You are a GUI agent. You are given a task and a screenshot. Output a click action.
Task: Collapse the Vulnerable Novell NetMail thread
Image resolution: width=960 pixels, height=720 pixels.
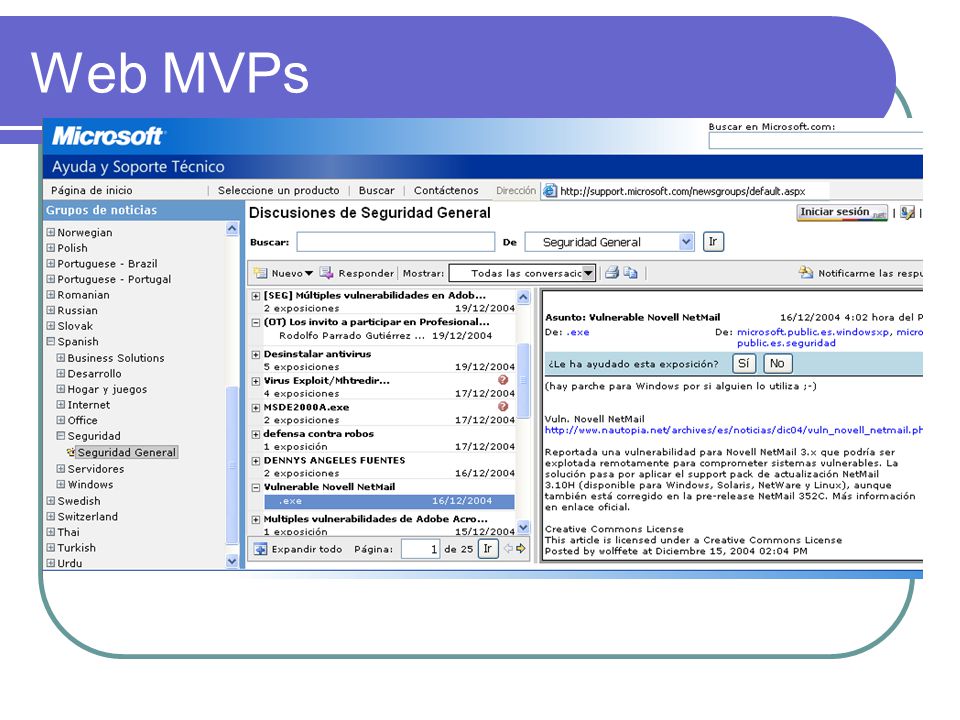[x=256, y=487]
